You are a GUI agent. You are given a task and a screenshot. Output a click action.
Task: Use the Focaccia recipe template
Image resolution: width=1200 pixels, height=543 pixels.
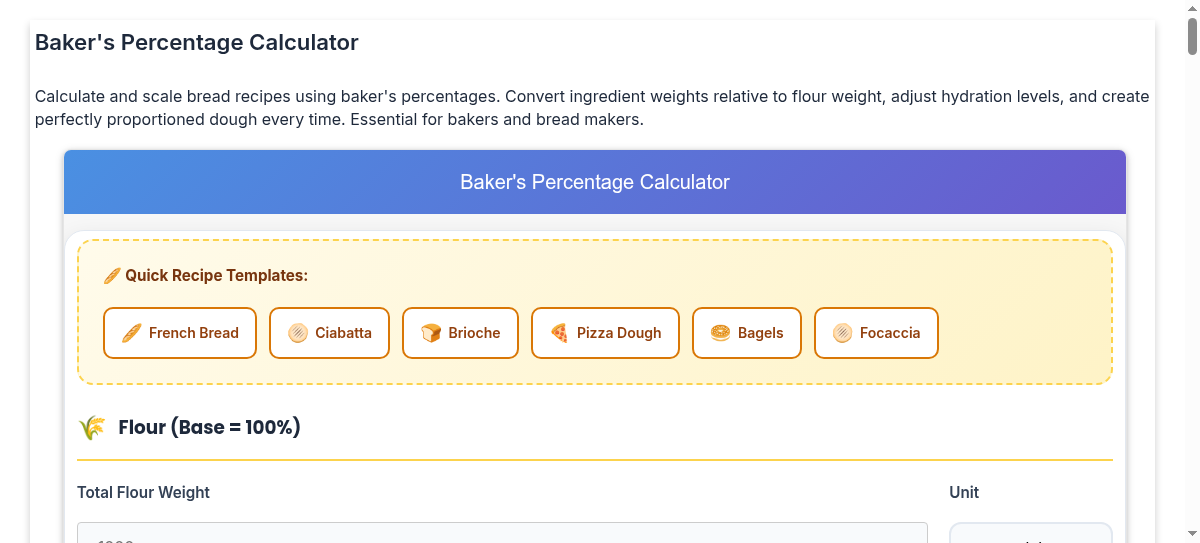(876, 333)
